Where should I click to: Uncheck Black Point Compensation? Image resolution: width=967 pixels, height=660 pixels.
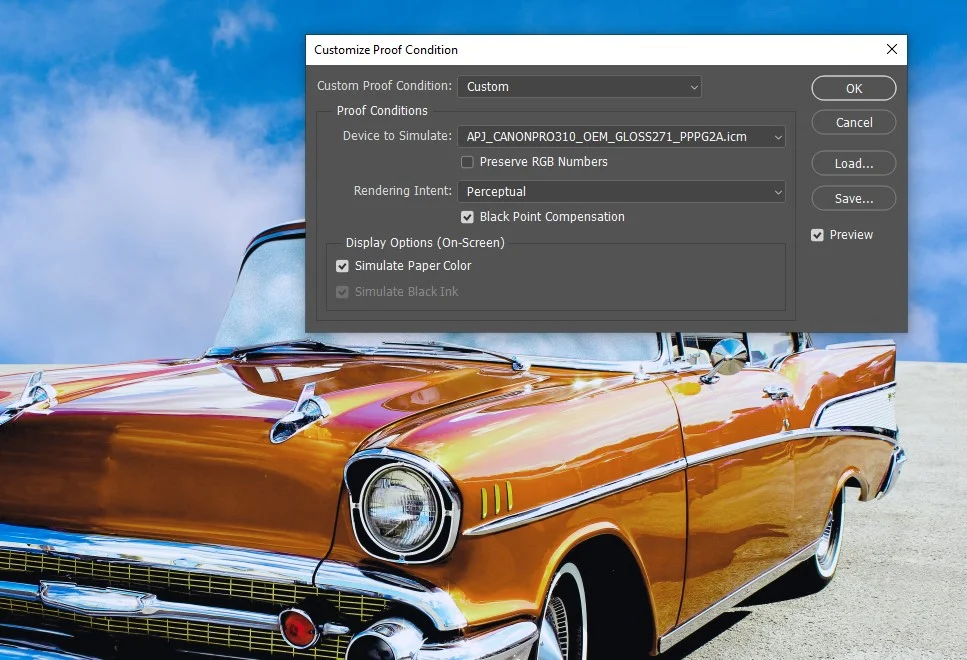tap(467, 217)
